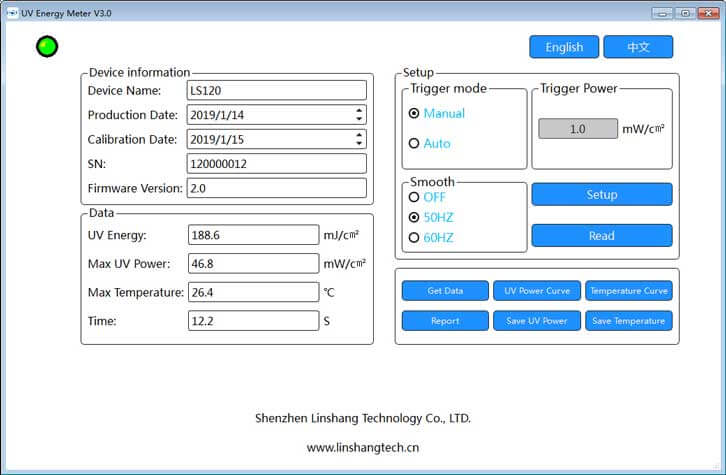Click the Calibration Date field 2019/1/15

click(x=276, y=139)
